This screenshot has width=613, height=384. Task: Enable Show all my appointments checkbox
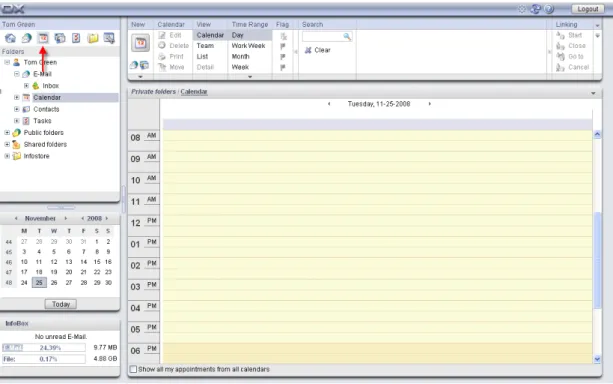[x=133, y=369]
